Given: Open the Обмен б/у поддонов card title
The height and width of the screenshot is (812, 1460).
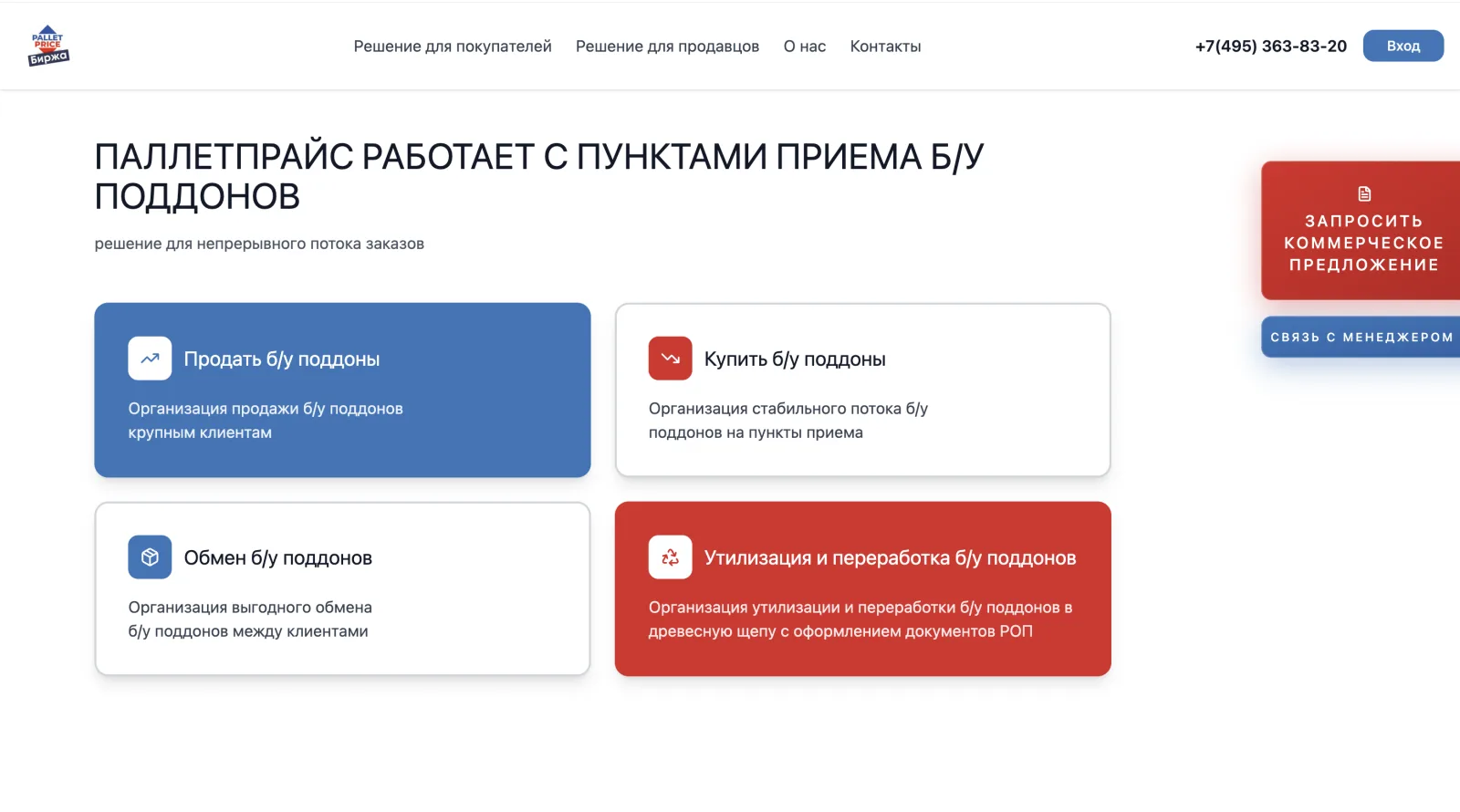Looking at the screenshot, I should [x=278, y=558].
